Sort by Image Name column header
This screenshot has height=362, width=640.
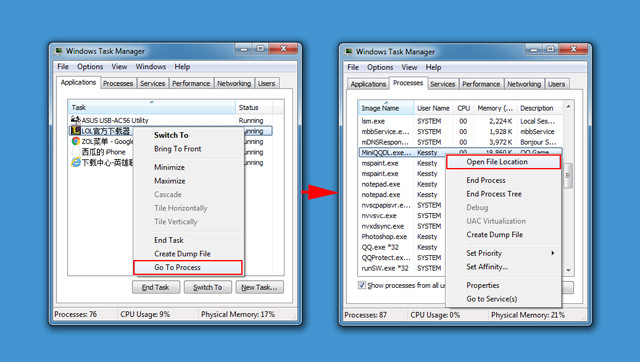(x=386, y=108)
